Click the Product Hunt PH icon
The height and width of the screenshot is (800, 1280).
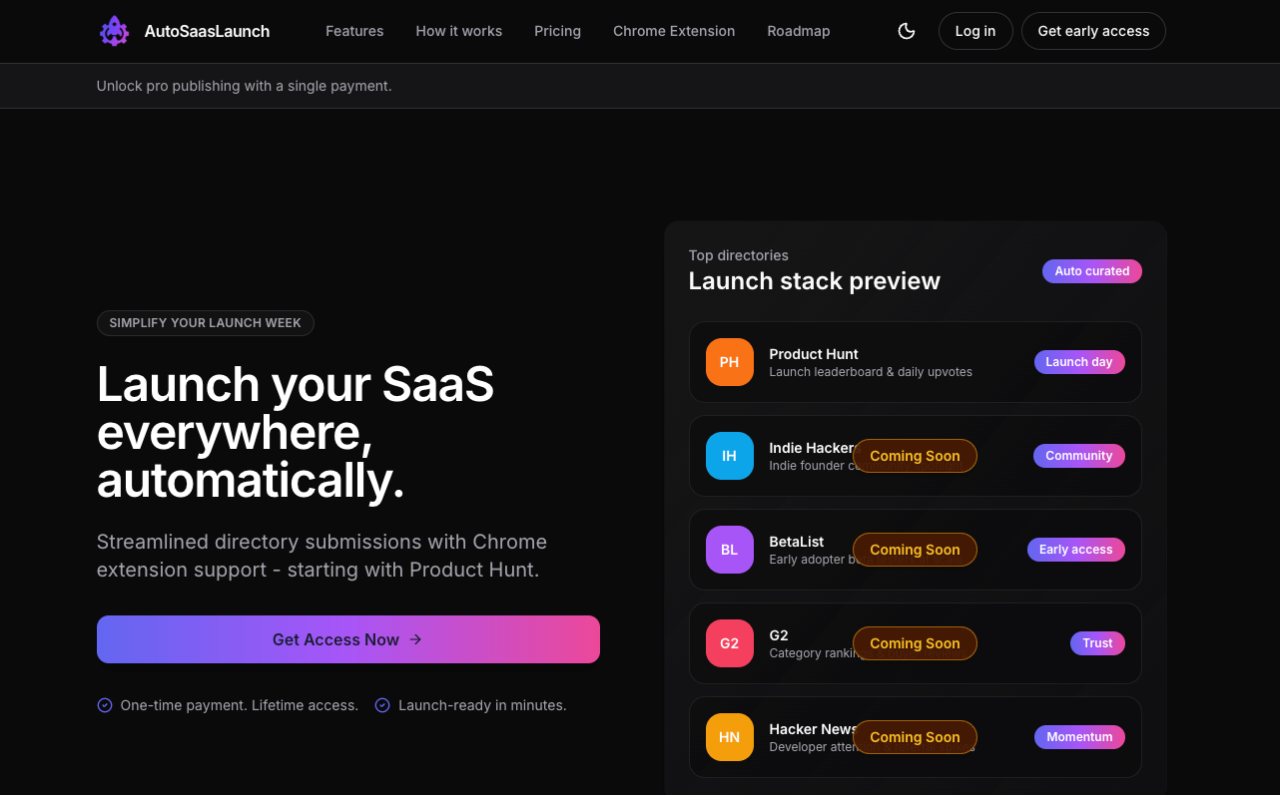tap(729, 362)
